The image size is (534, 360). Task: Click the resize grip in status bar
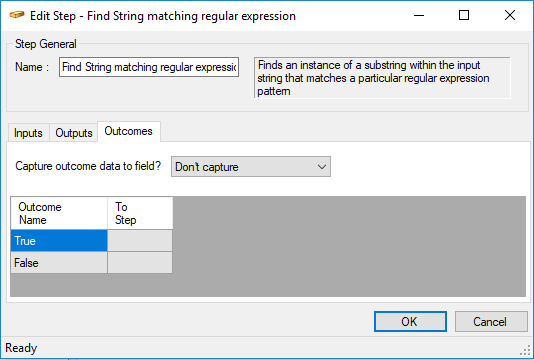tap(526, 351)
